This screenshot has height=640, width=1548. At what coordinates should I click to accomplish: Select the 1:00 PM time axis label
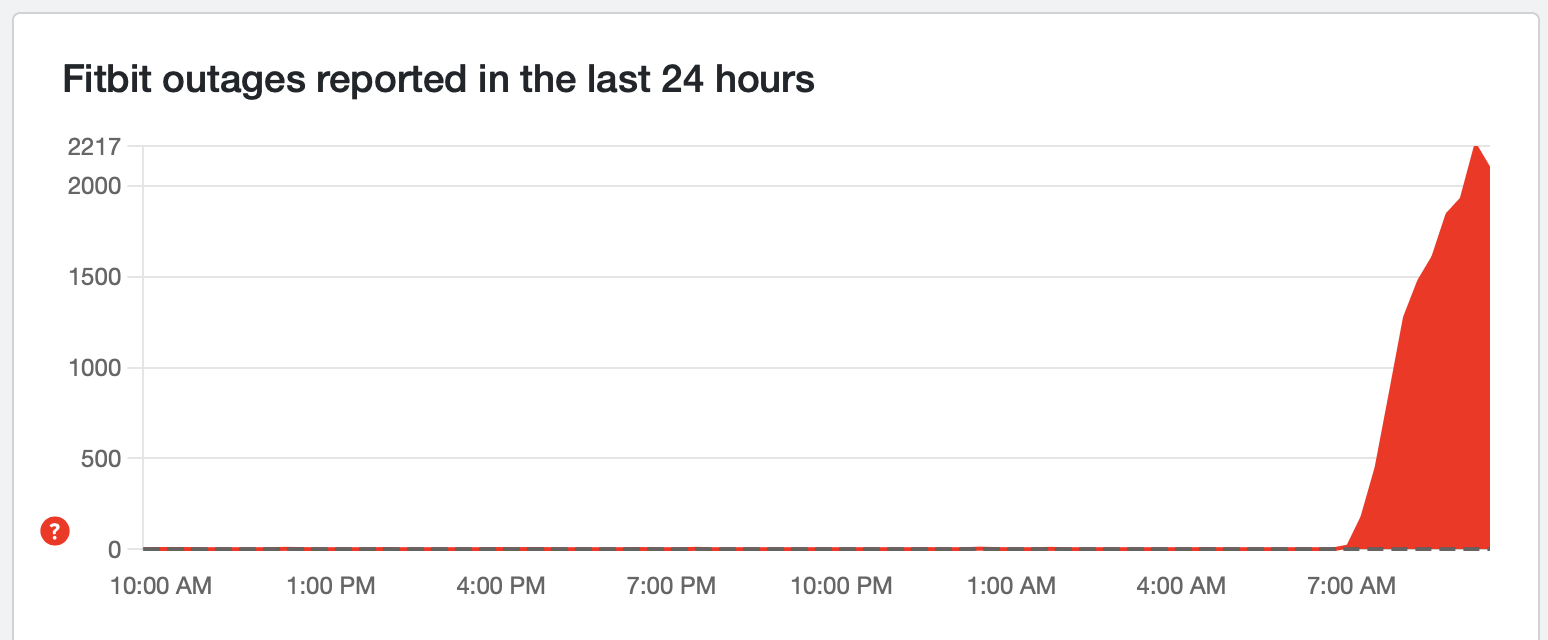(331, 586)
